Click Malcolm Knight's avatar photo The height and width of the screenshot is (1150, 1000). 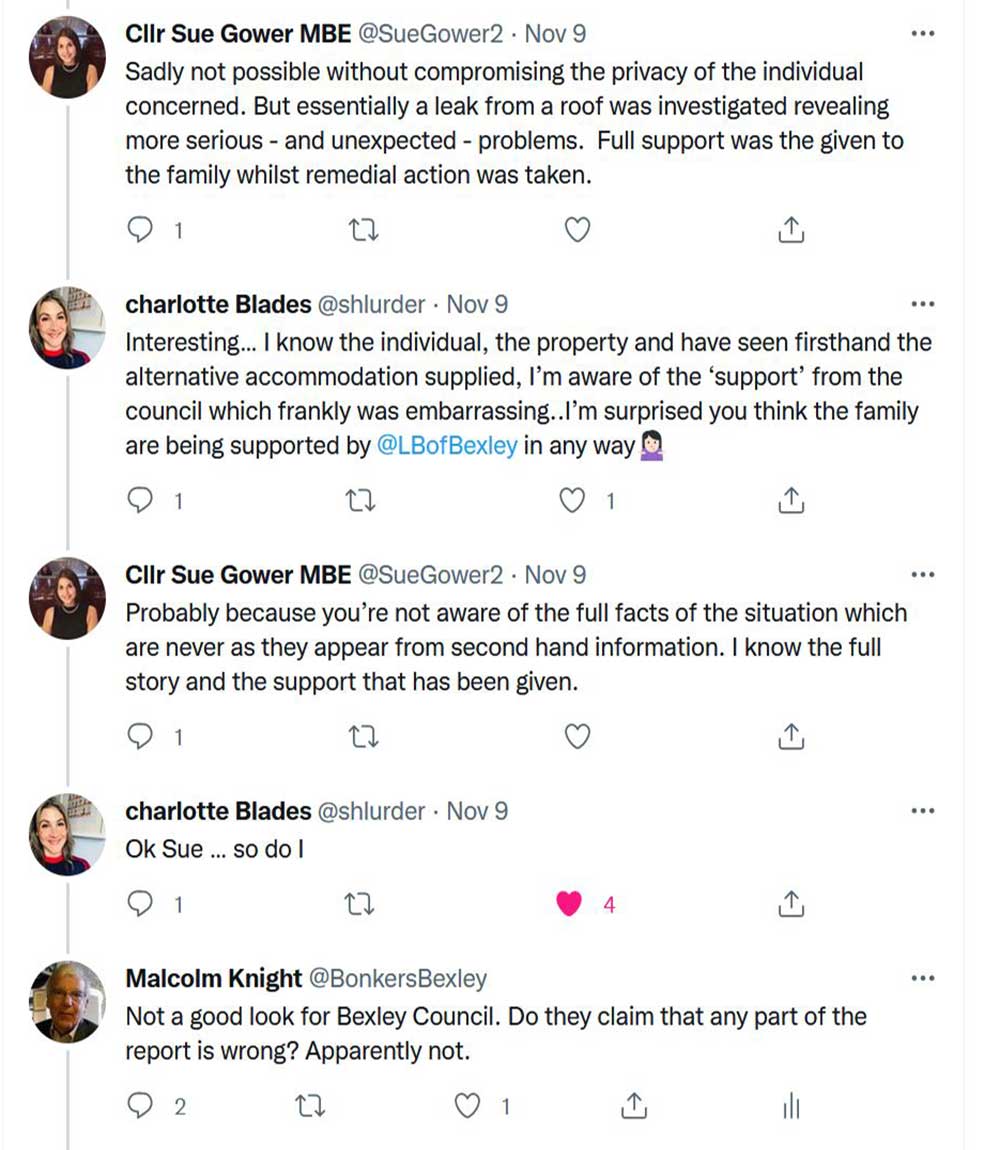coord(68,1002)
